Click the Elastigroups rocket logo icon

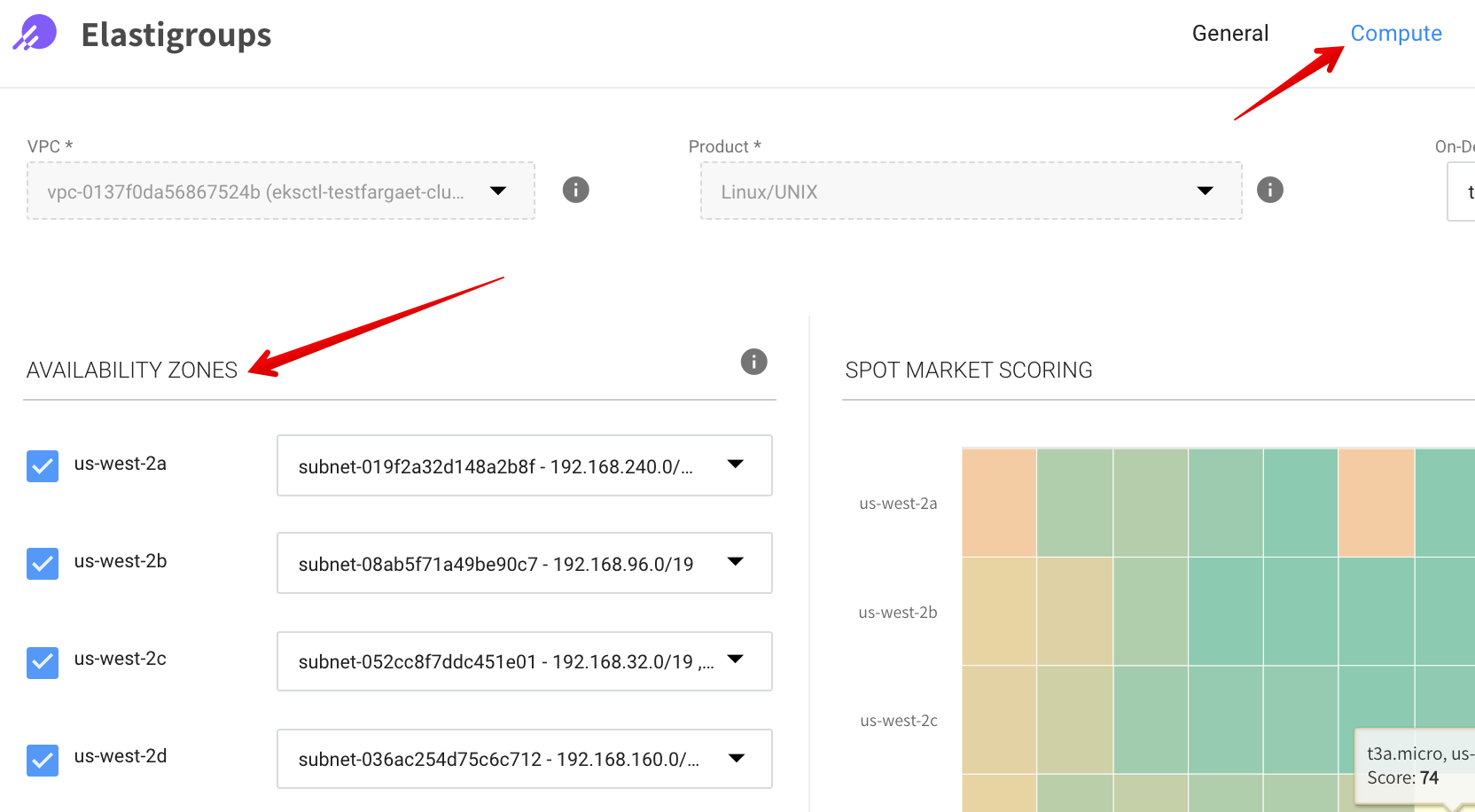35,34
